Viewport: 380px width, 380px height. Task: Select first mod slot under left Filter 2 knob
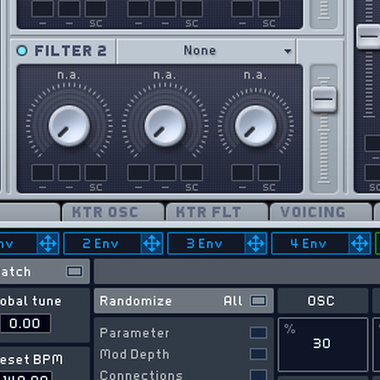coord(42,173)
